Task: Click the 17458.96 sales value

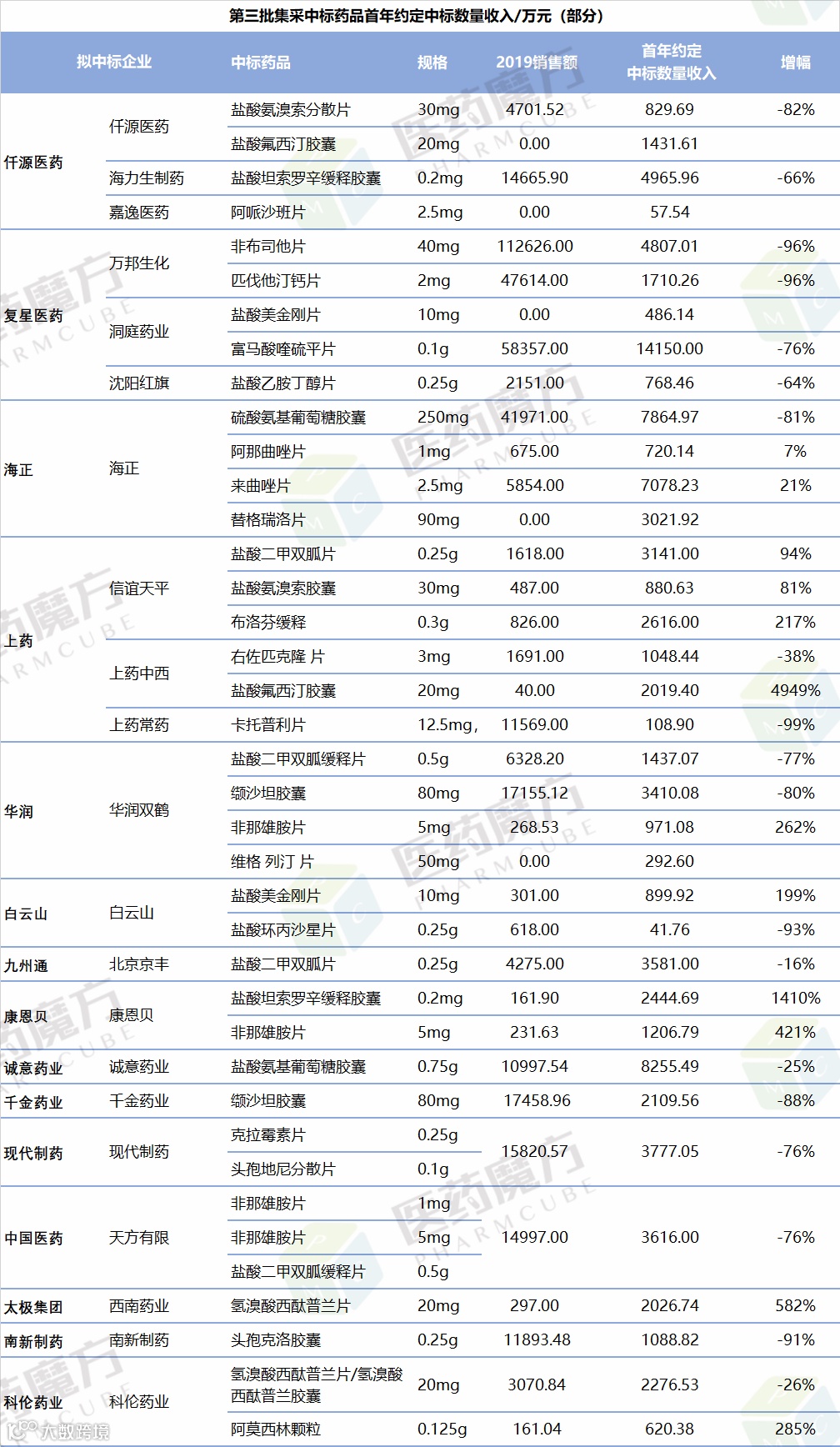Action: 537,1100
